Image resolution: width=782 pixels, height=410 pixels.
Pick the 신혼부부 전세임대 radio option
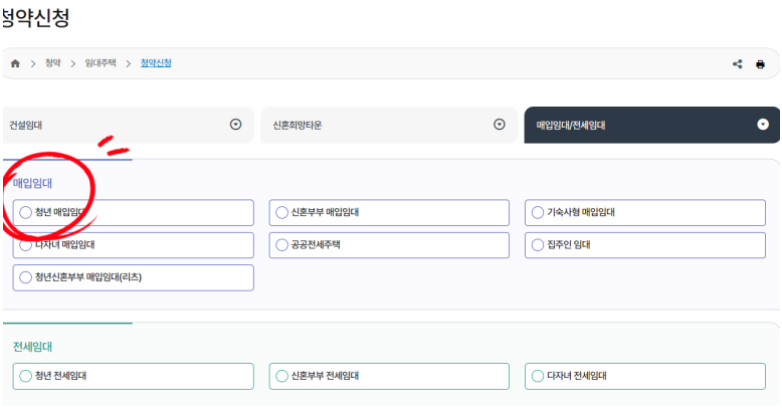point(282,376)
